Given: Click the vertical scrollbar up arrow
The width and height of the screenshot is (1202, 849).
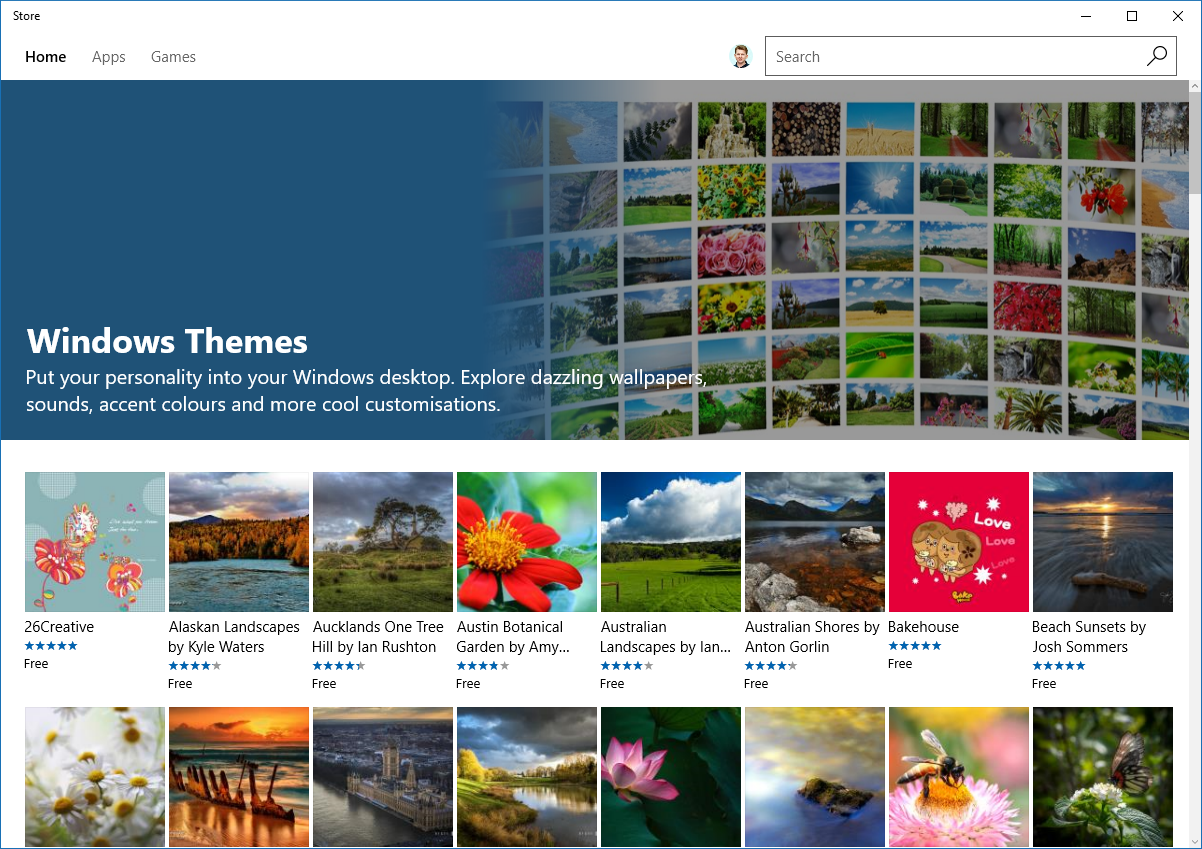Looking at the screenshot, I should pos(1194,87).
